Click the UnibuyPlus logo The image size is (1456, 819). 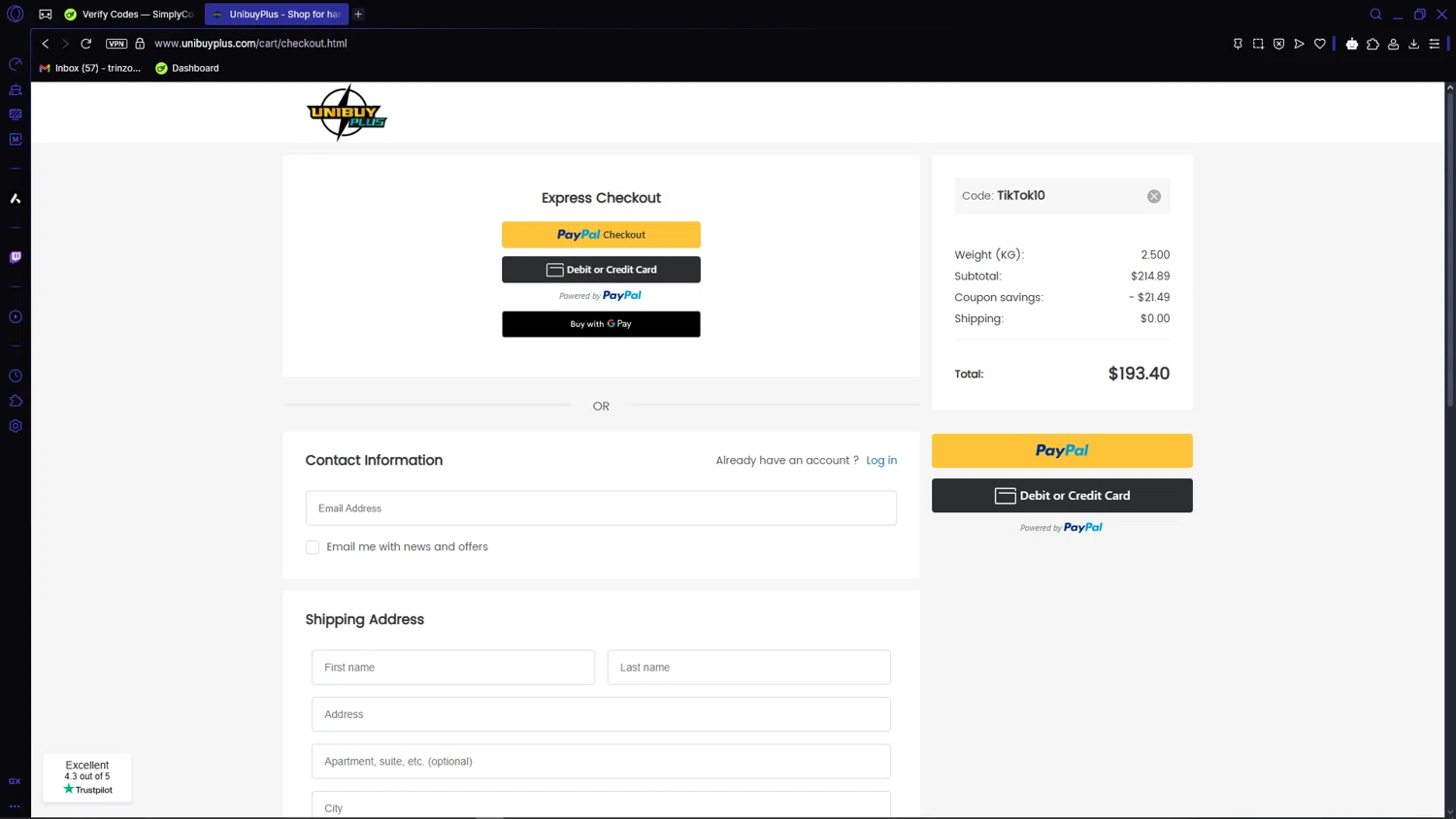[347, 113]
